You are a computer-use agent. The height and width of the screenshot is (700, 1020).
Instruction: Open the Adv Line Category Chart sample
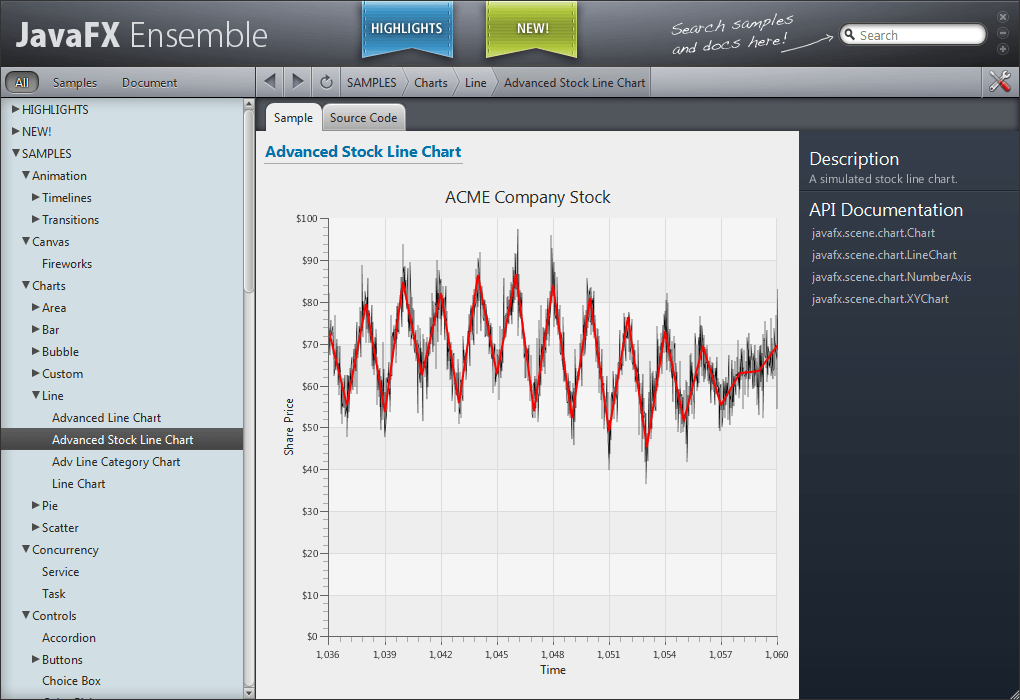(x=116, y=462)
